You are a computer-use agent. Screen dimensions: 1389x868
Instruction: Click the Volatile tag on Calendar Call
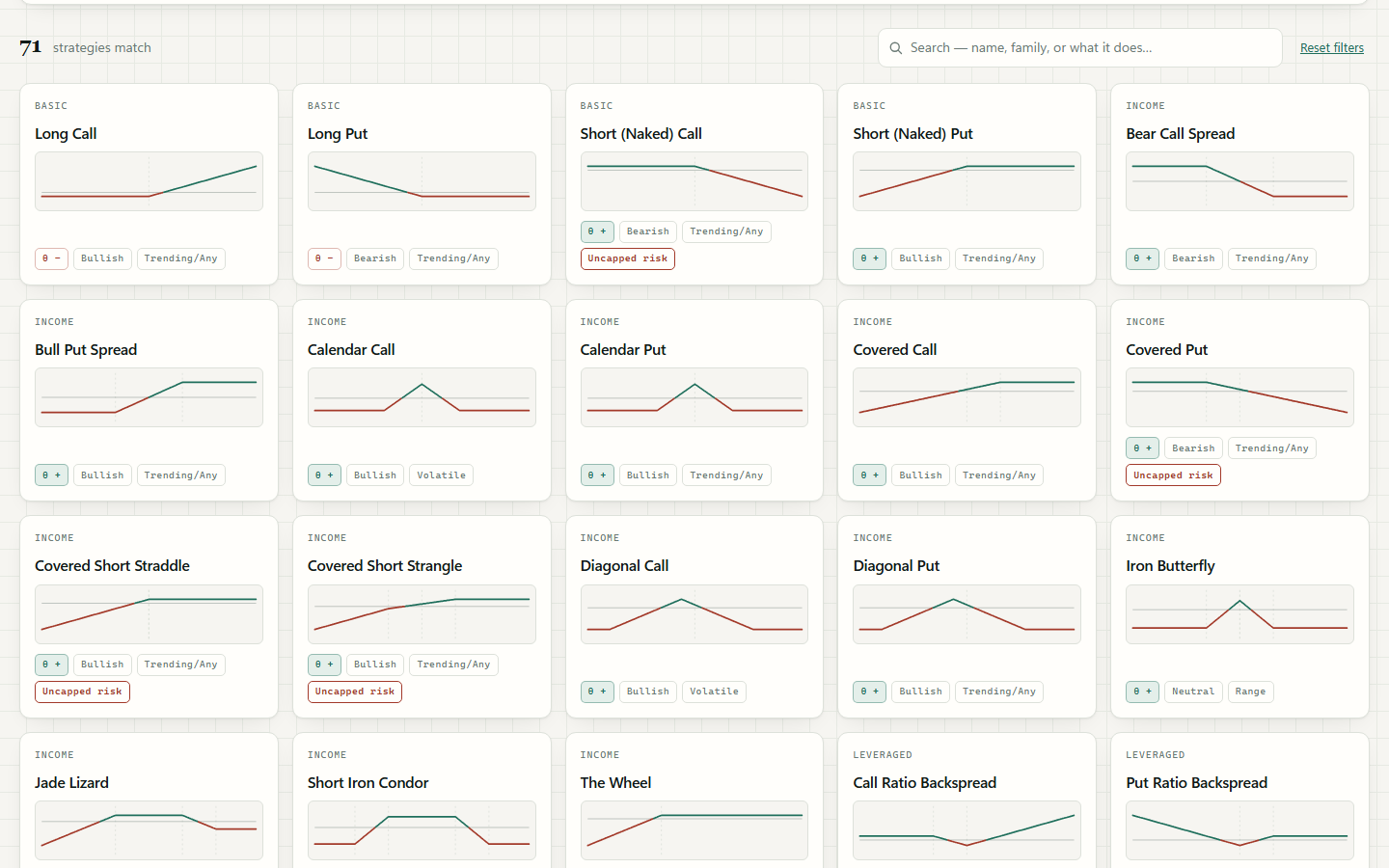441,475
